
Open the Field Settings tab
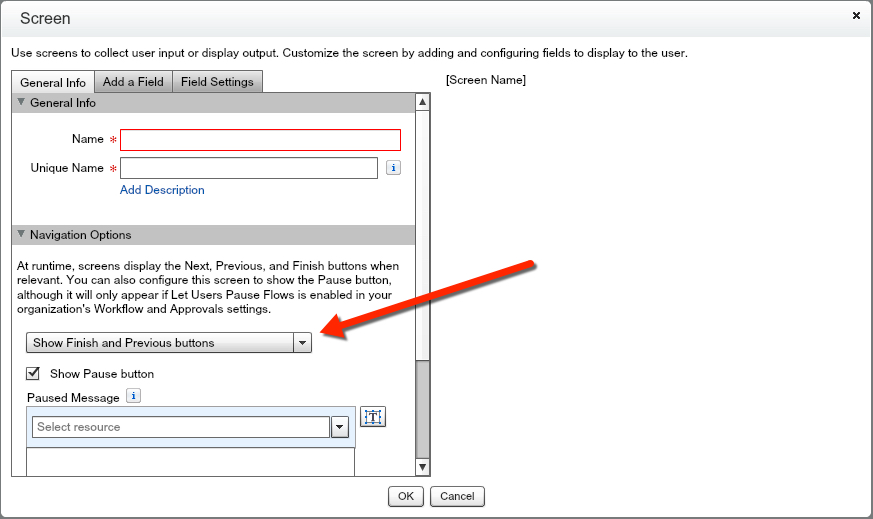(x=218, y=82)
